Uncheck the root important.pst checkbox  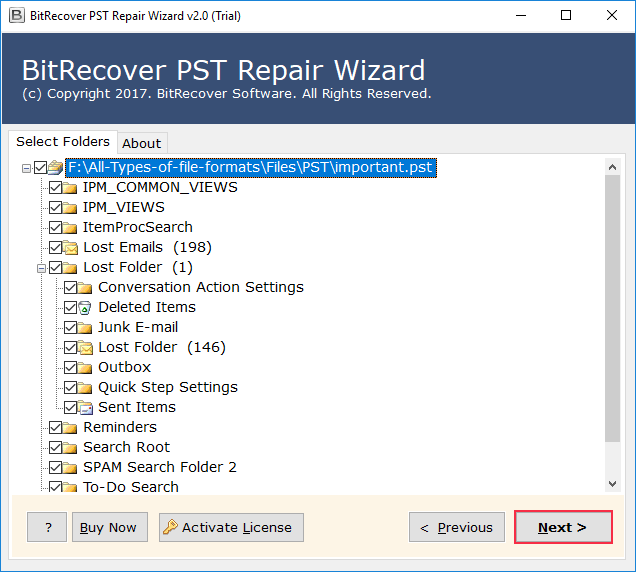[41, 168]
